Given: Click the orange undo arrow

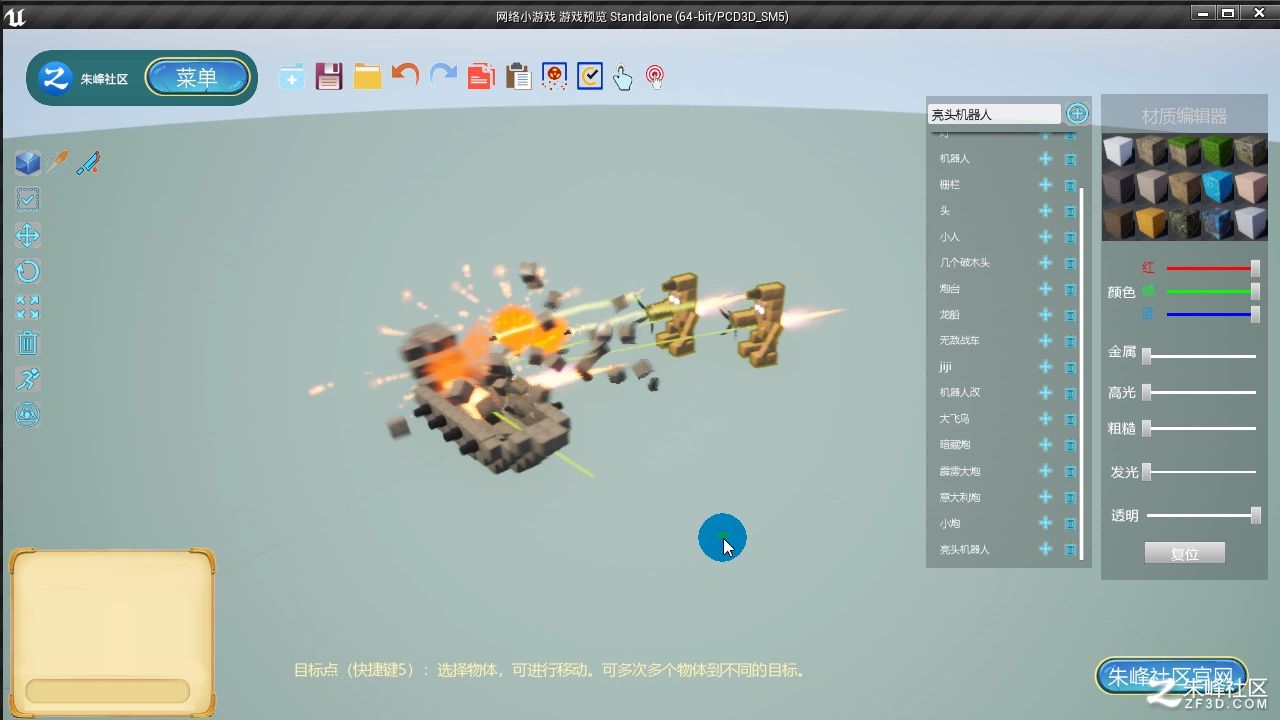Looking at the screenshot, I should [x=405, y=76].
